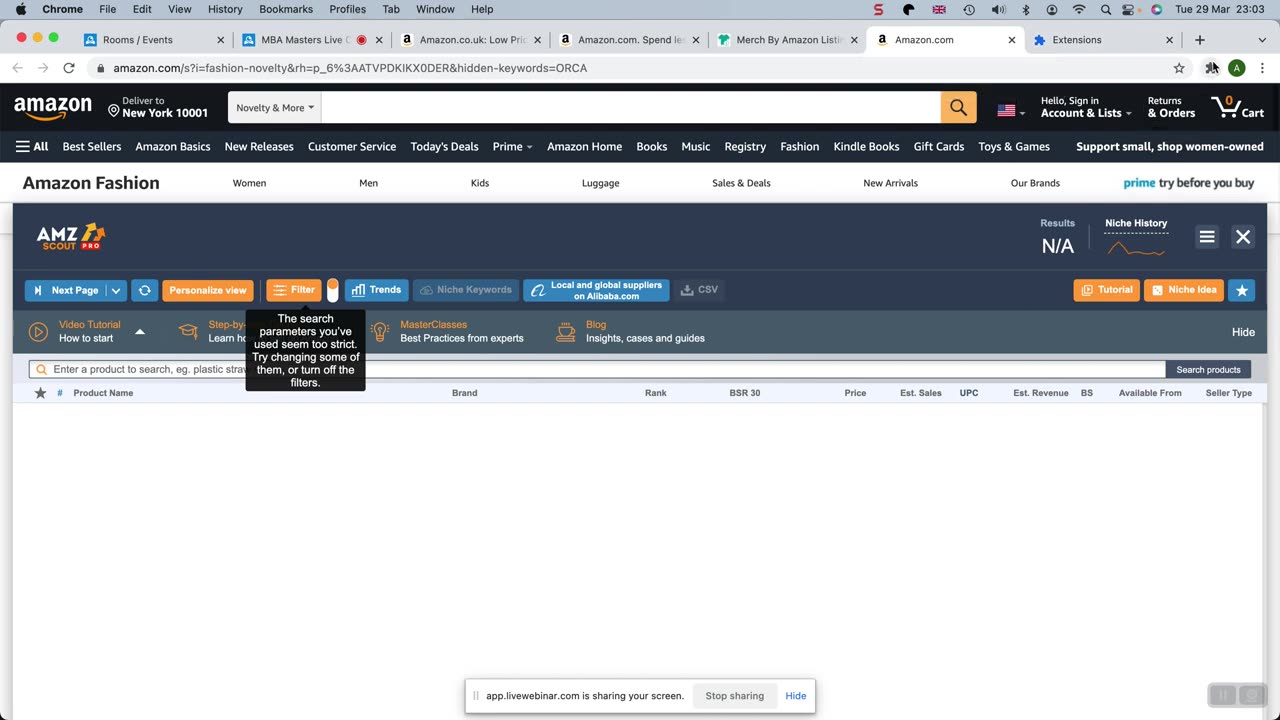Open the step-by-step graduation cap icon
Viewport: 1280px width, 720px height.
tap(188, 332)
